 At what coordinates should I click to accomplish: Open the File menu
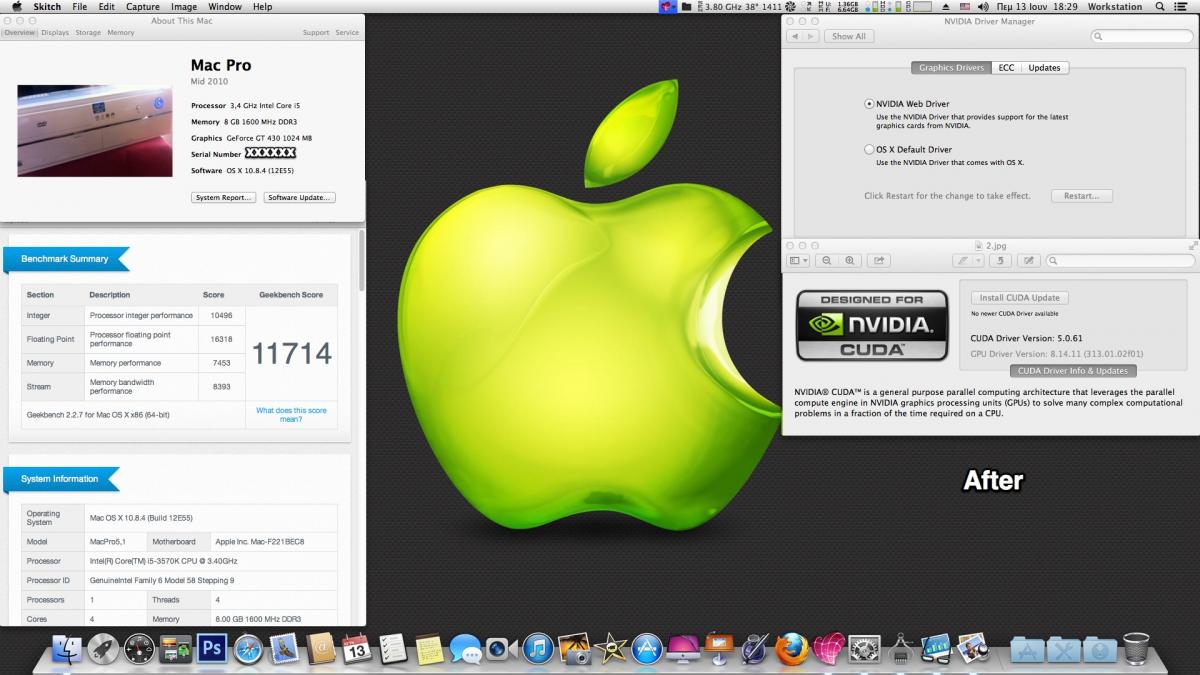click(79, 7)
